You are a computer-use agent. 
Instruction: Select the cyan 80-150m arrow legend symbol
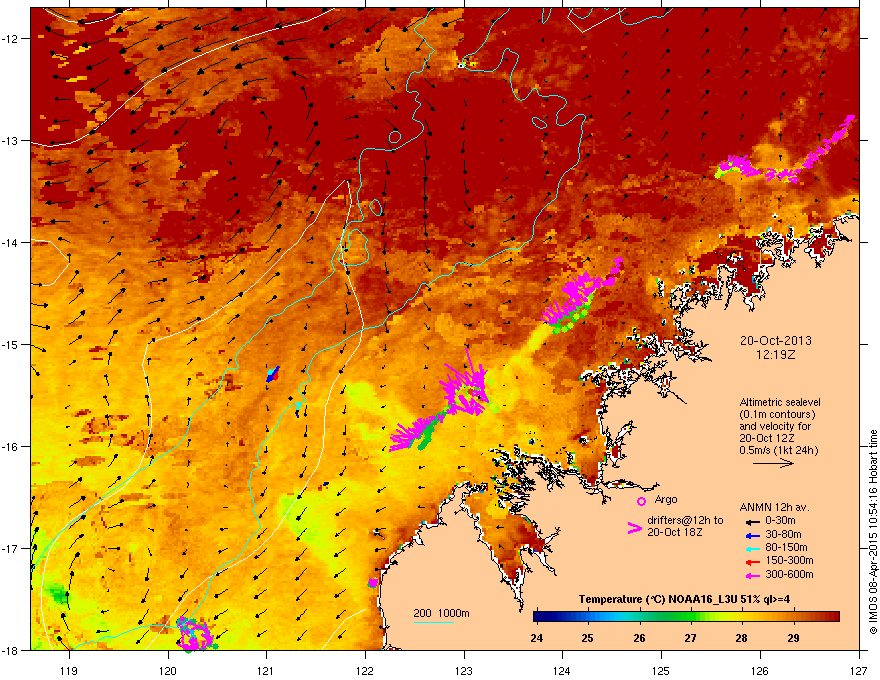(x=751, y=549)
